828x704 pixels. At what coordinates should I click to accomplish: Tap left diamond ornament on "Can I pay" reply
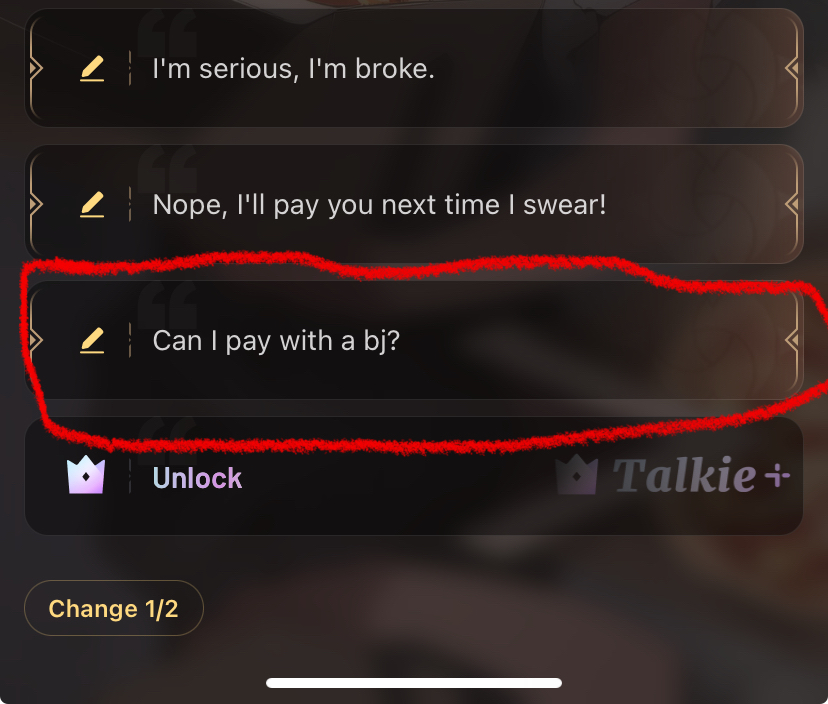[35, 340]
